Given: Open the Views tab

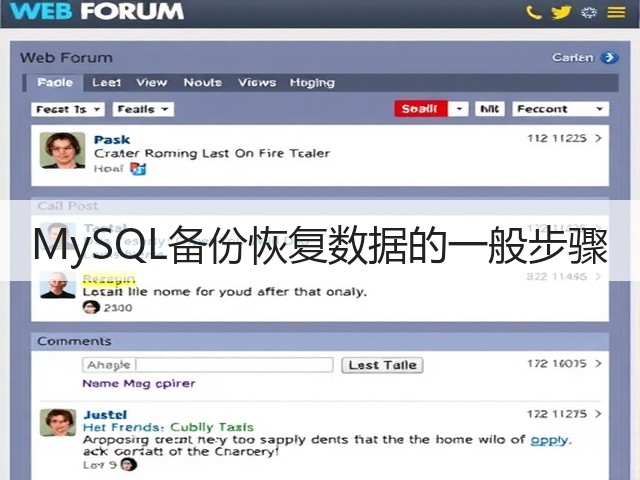Looking at the screenshot, I should click(x=257, y=82).
